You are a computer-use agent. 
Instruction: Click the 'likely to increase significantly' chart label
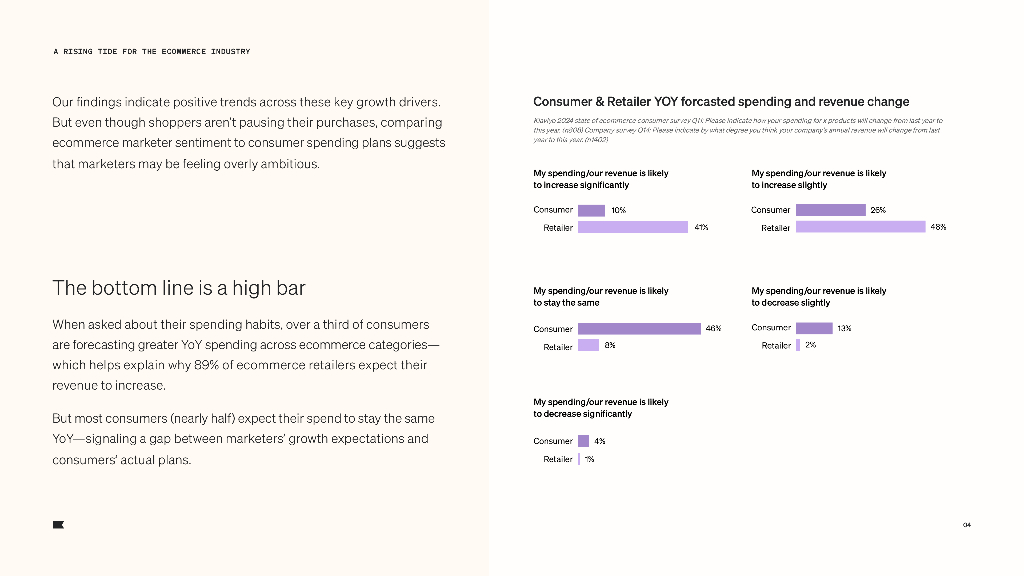coord(600,179)
